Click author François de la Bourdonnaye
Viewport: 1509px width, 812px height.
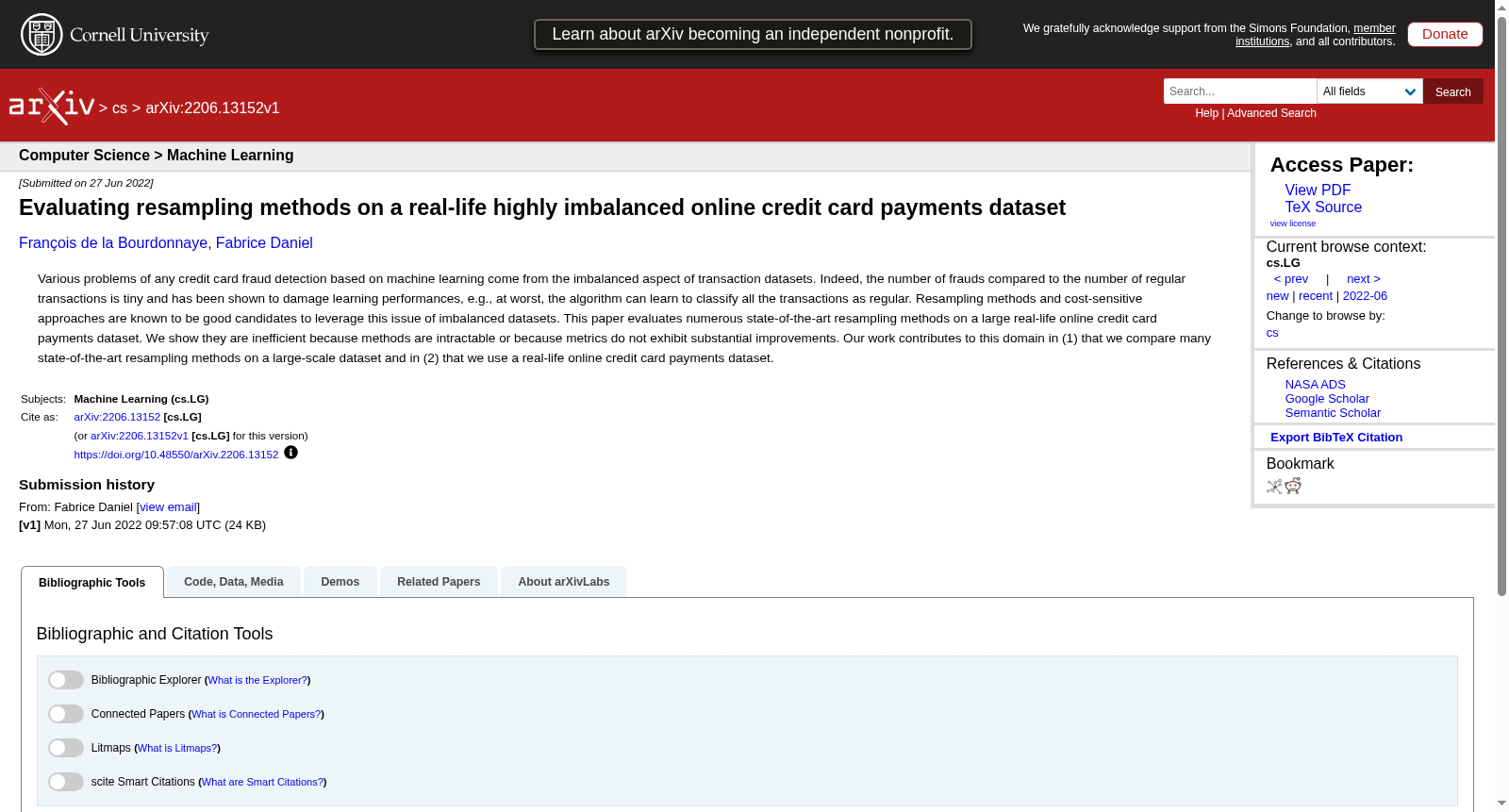[x=113, y=242]
